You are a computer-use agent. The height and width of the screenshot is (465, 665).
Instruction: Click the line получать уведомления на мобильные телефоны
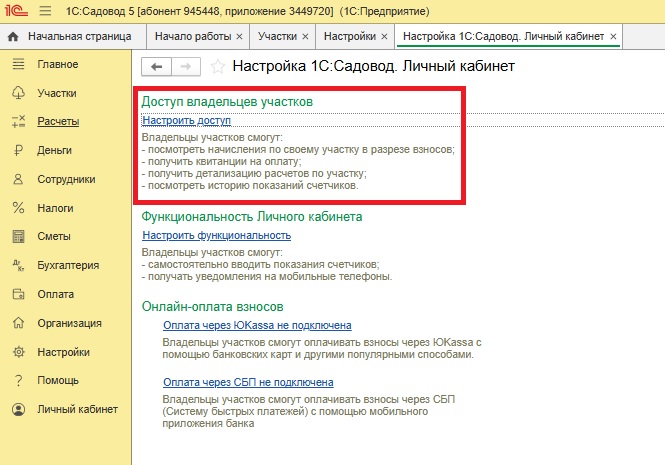click(x=267, y=277)
